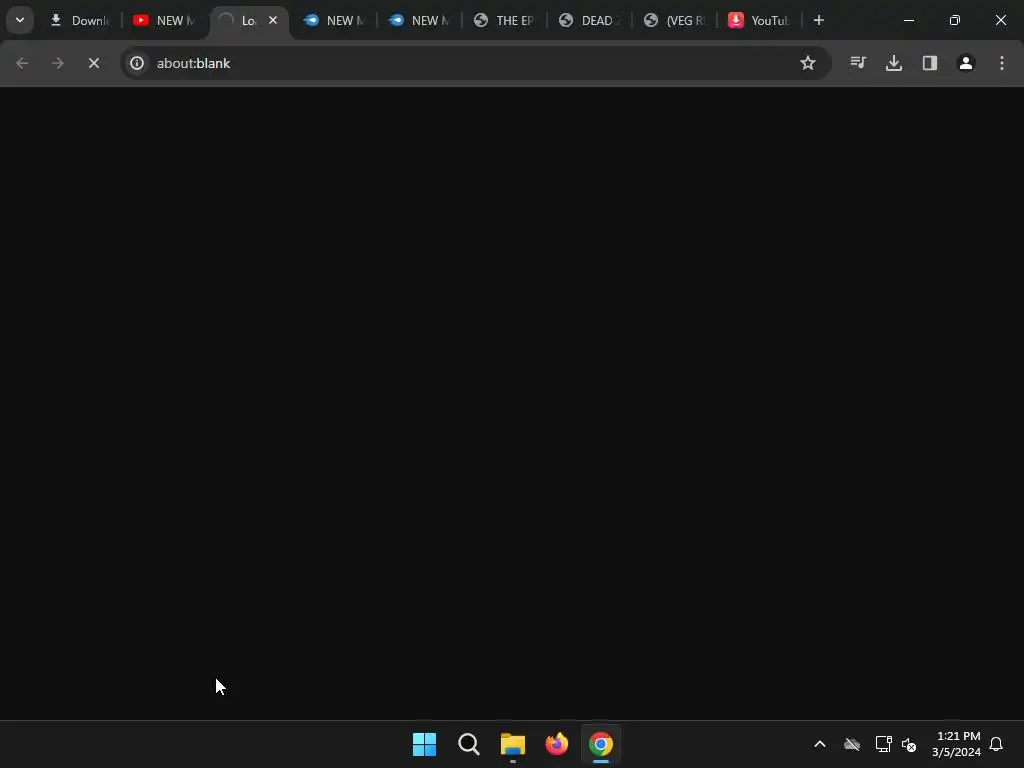Open network status tray icon

pyautogui.click(x=884, y=744)
